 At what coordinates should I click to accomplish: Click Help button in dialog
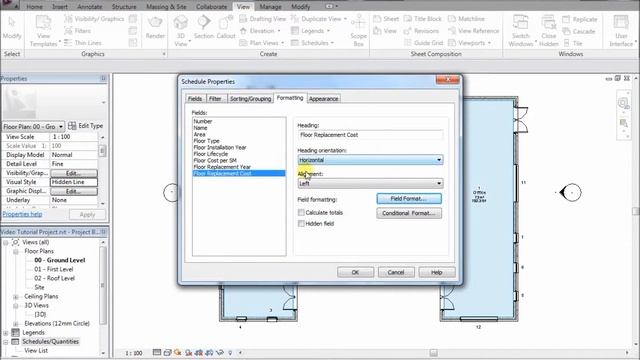tap(437, 272)
